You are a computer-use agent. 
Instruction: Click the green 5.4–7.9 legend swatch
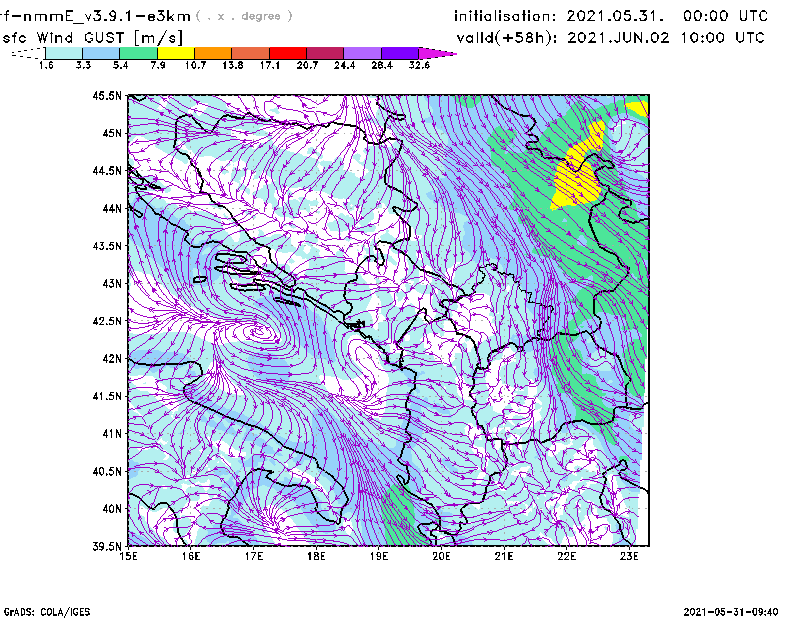pos(138,53)
